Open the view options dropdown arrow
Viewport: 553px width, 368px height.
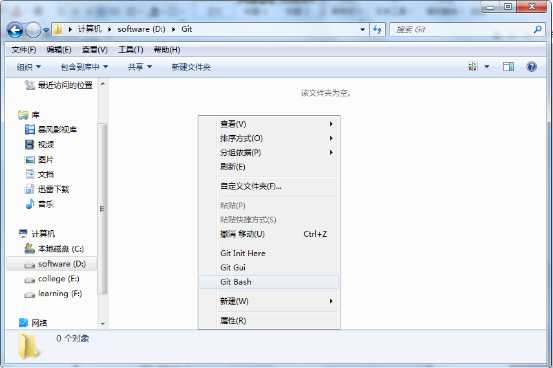(487, 67)
